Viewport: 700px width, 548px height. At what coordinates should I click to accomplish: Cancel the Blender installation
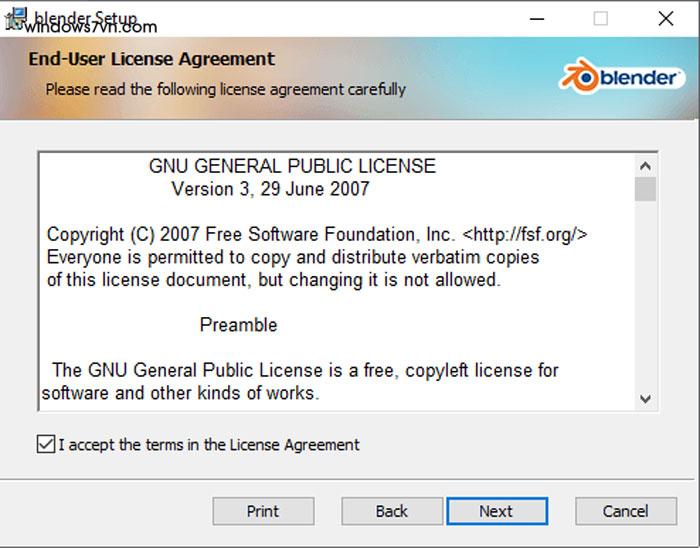625,511
